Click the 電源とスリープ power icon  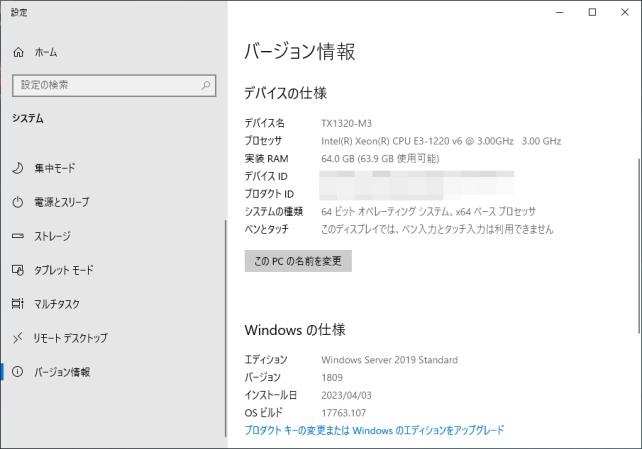click(18, 202)
